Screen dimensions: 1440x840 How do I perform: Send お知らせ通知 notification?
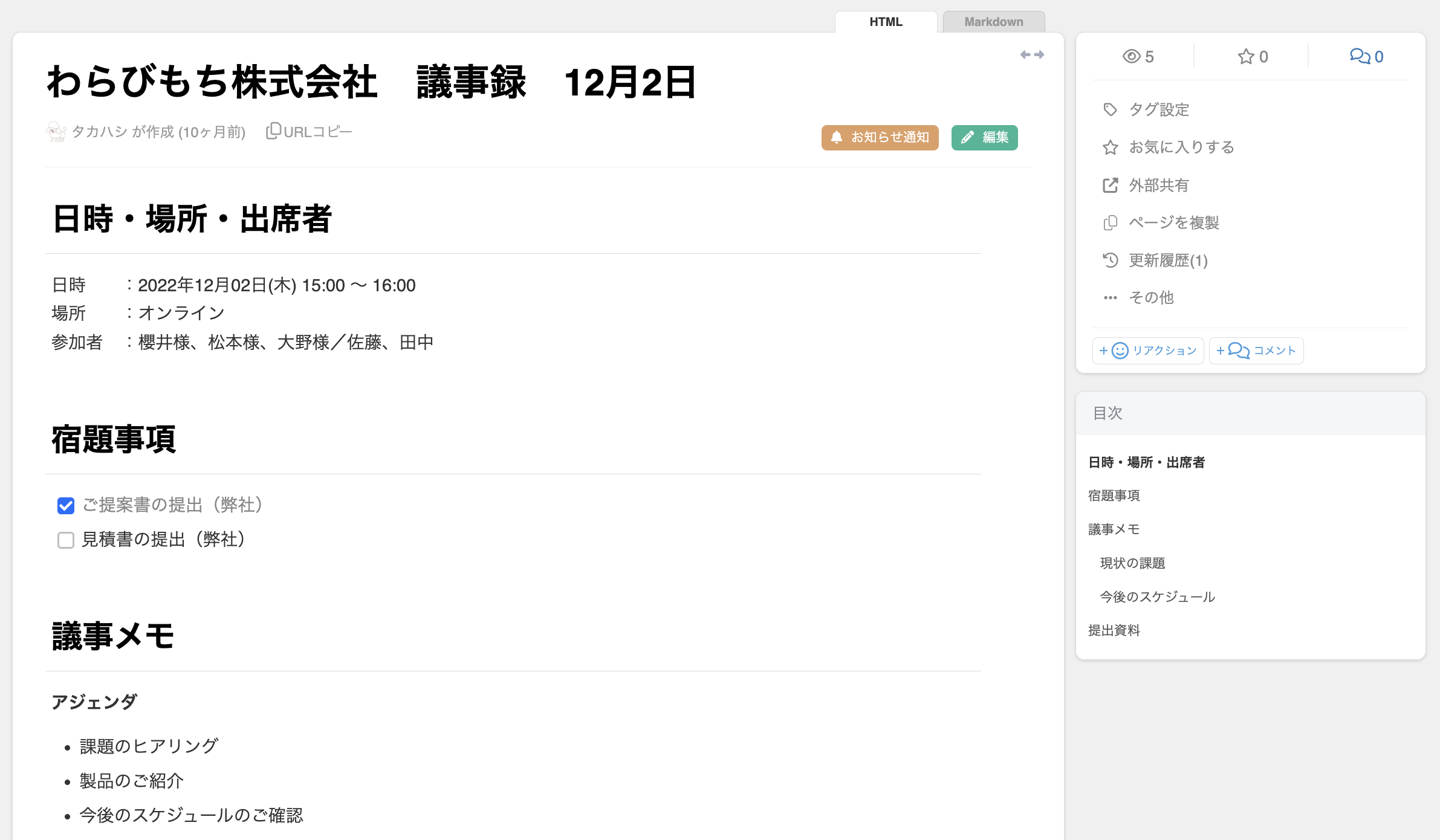click(880, 138)
